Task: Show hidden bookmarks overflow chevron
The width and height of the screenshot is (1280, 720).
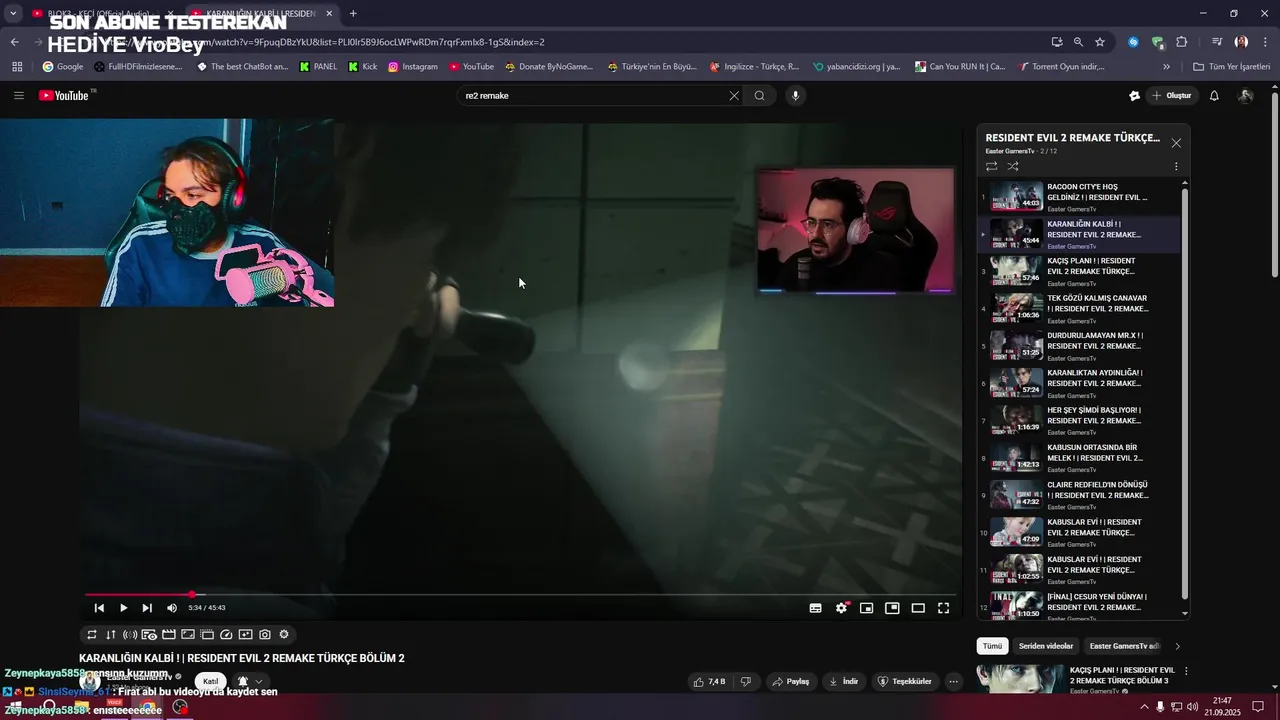Action: coord(1166,67)
